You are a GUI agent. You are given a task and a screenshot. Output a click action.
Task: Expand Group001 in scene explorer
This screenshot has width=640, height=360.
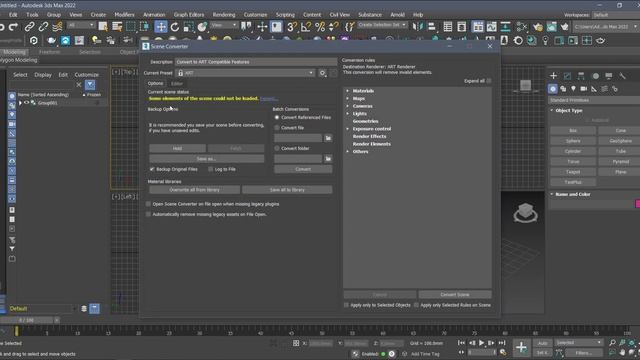20,103
